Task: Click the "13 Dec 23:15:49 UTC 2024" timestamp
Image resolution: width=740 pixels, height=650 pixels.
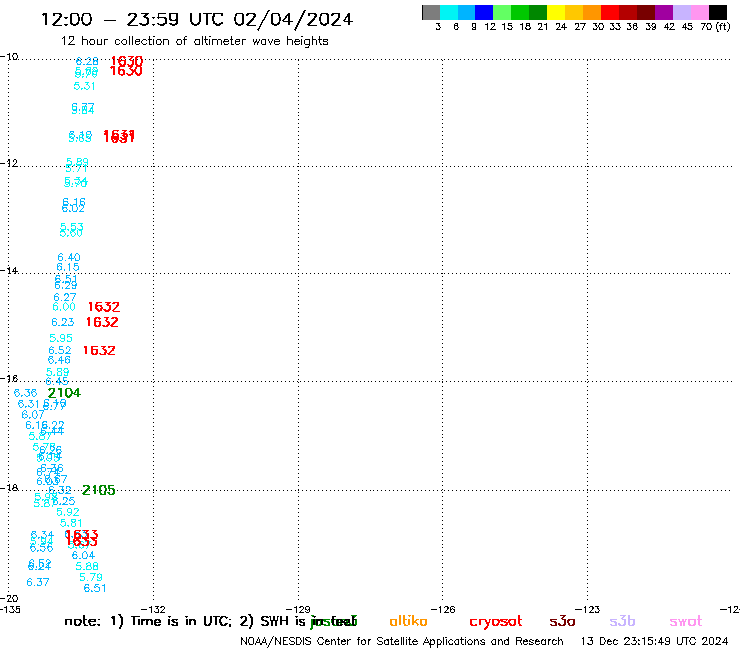Action: (x=655, y=642)
